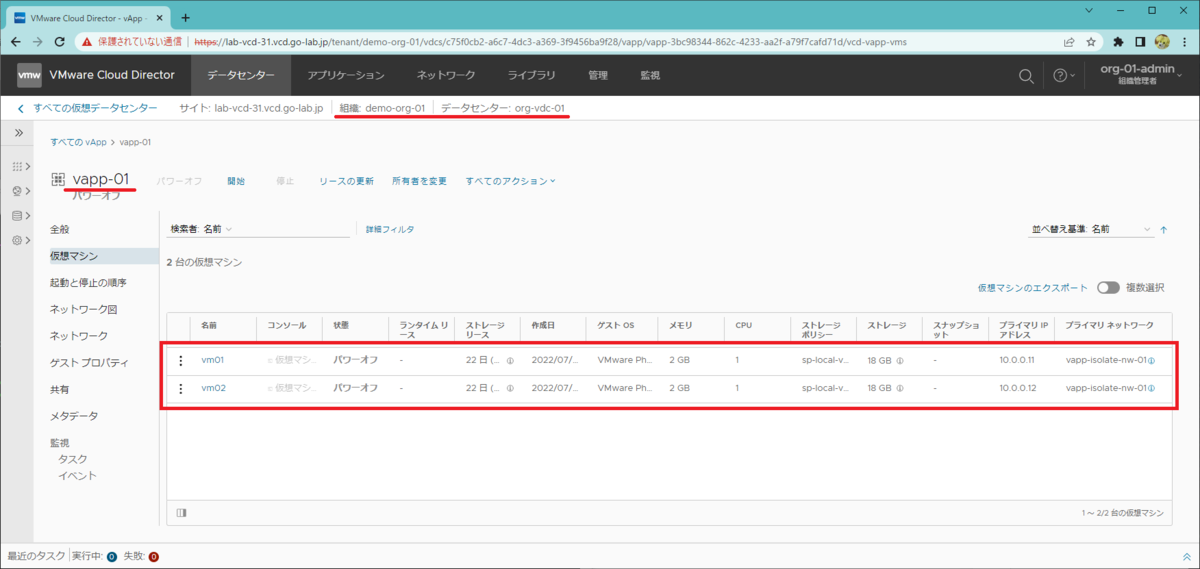Open イベント under 監視 in side menu
This screenshot has width=1200, height=569.
click(77, 476)
